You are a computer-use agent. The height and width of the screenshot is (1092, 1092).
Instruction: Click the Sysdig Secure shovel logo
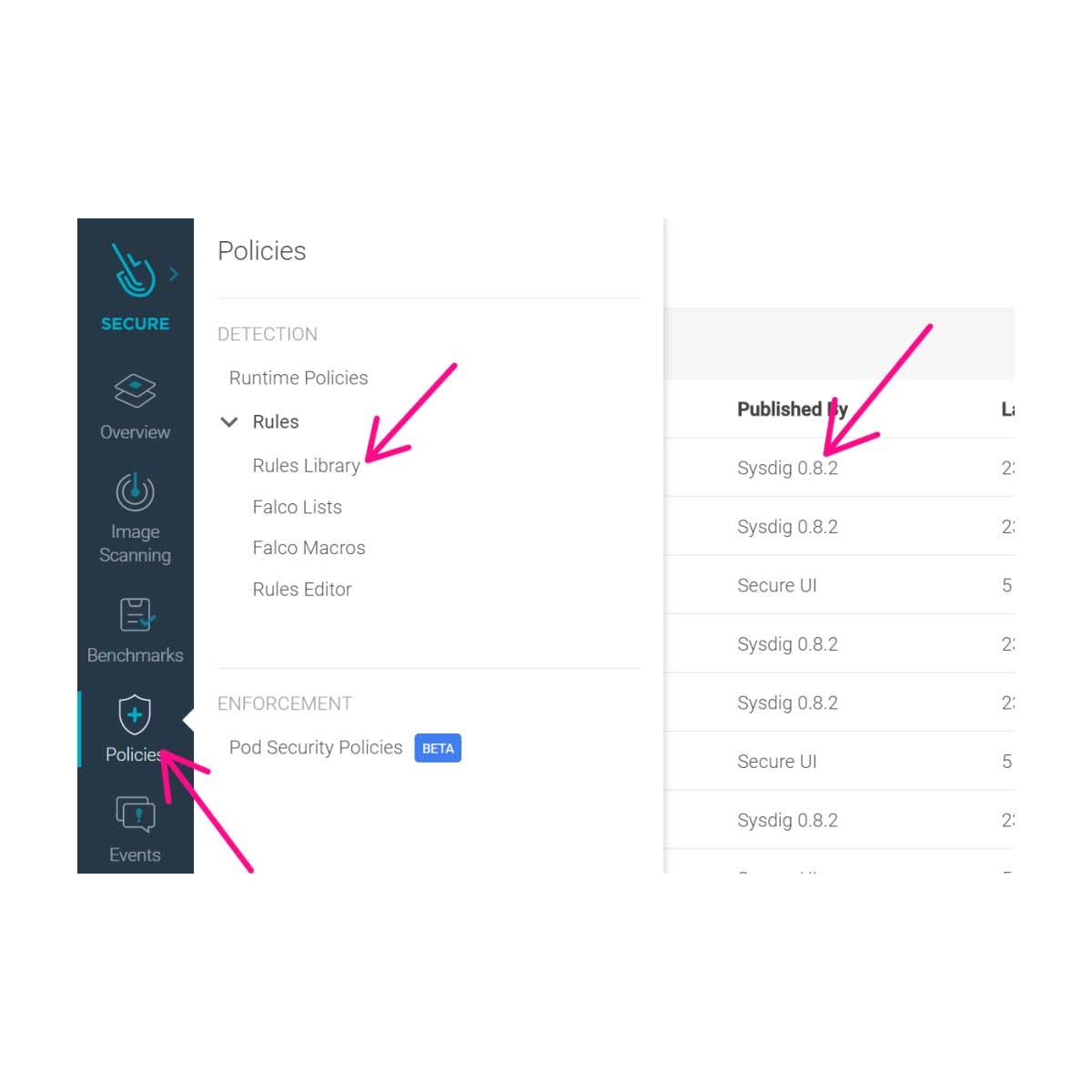[133, 269]
